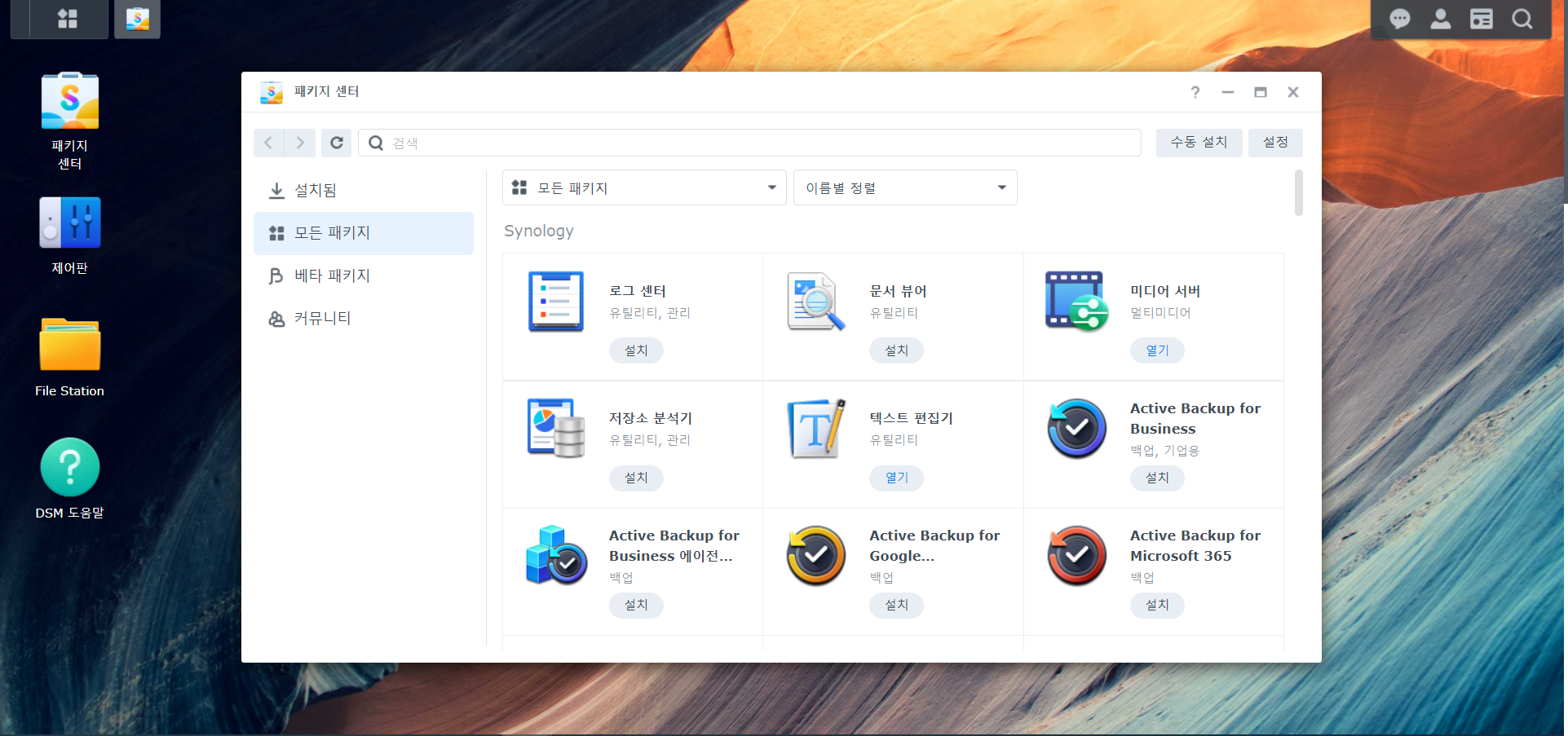
Task: Click the 미디어 서버 package icon
Action: tap(1076, 302)
